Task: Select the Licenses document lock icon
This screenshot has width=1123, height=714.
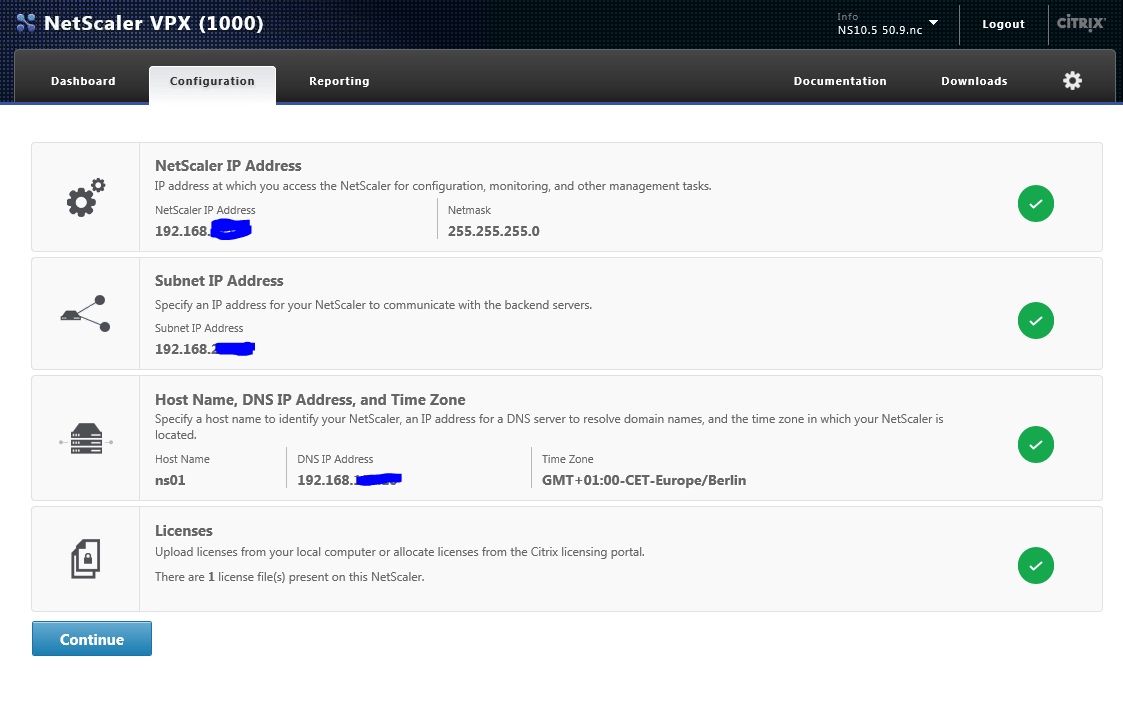Action: tap(86, 559)
